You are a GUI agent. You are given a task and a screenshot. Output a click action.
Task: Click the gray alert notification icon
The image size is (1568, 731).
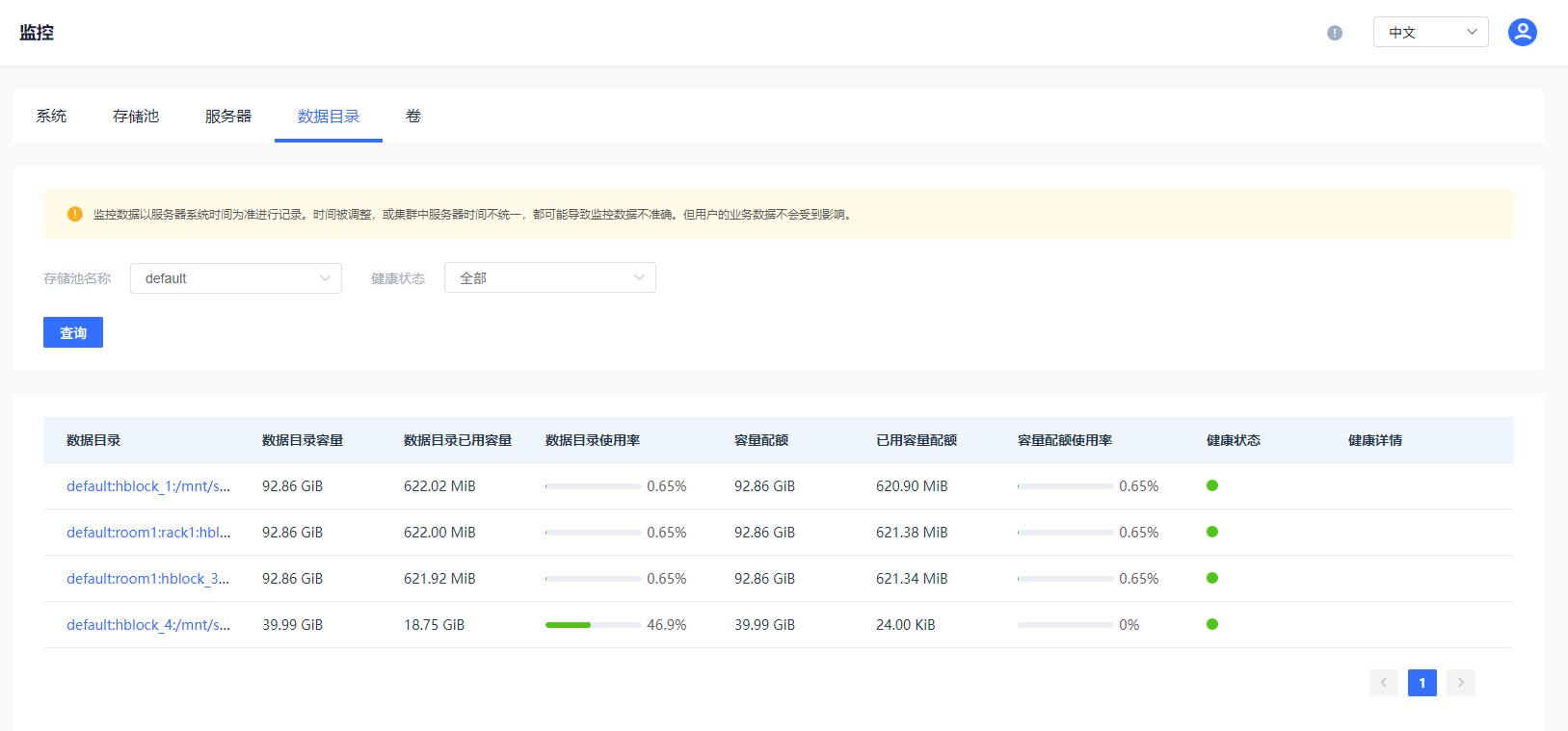[1335, 33]
